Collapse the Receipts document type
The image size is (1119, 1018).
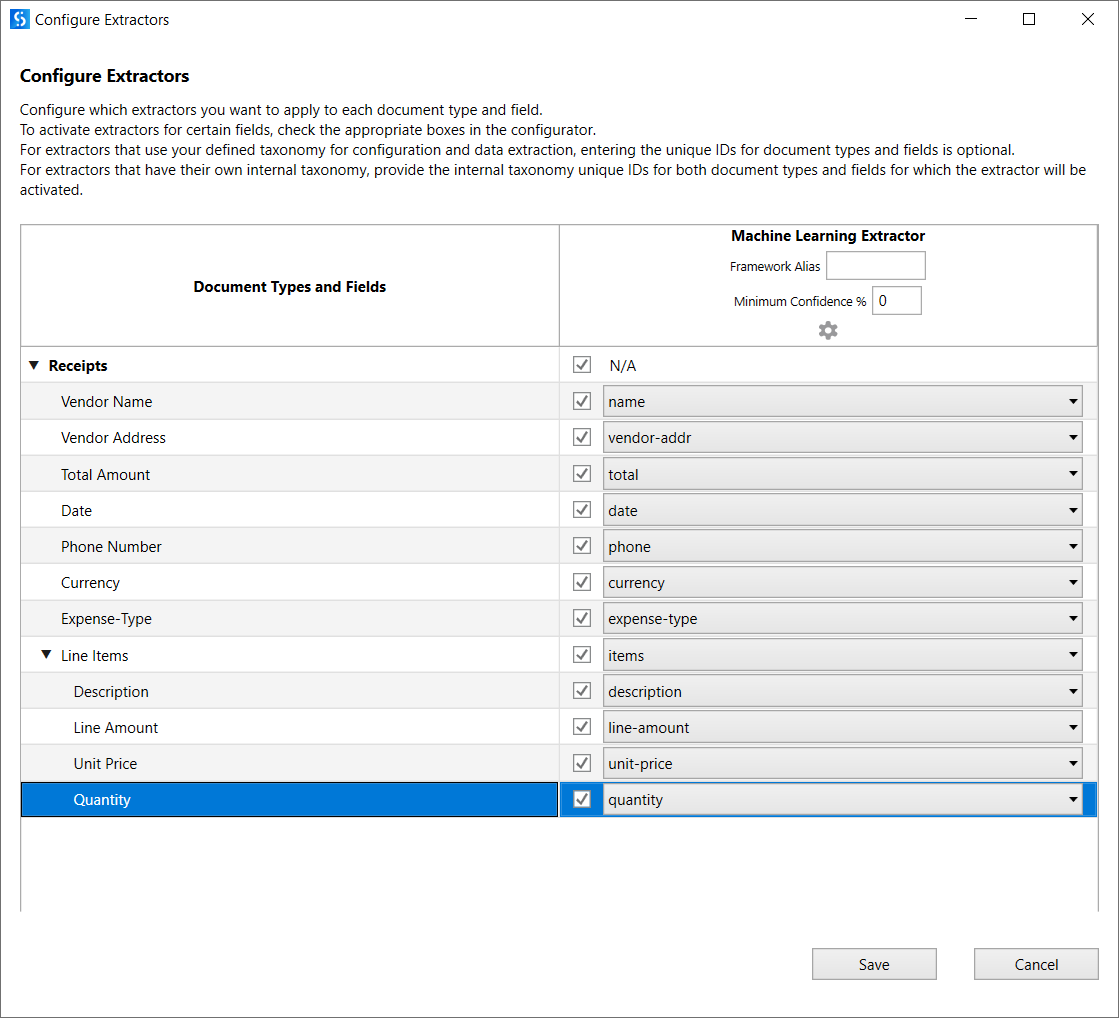click(35, 366)
